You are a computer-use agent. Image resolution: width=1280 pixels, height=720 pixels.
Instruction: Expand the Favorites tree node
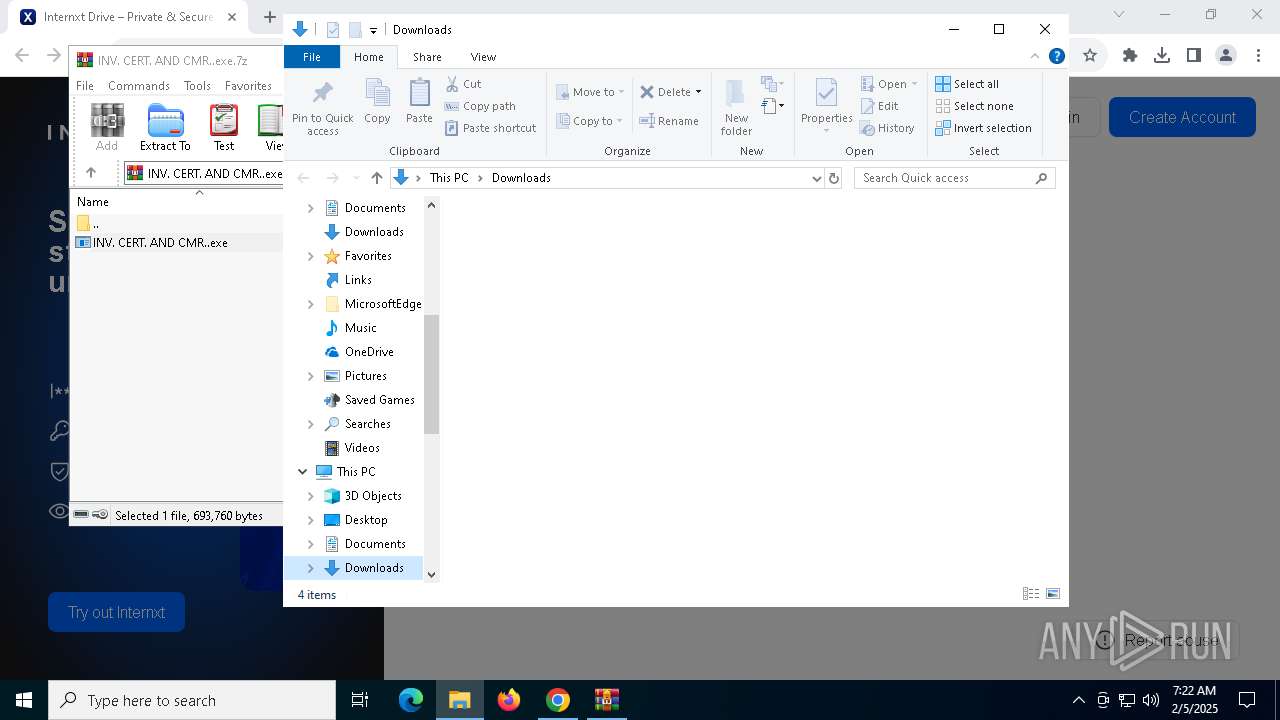310,256
